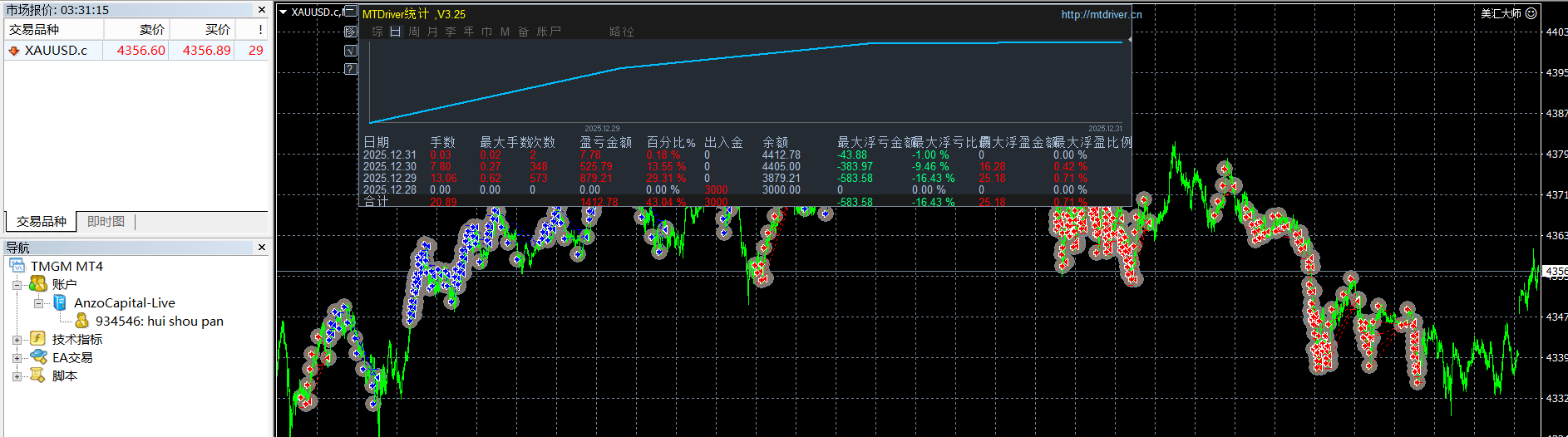This screenshot has width=1568, height=437.
Task: Collapse the 账户 tree node
Action: (17, 285)
